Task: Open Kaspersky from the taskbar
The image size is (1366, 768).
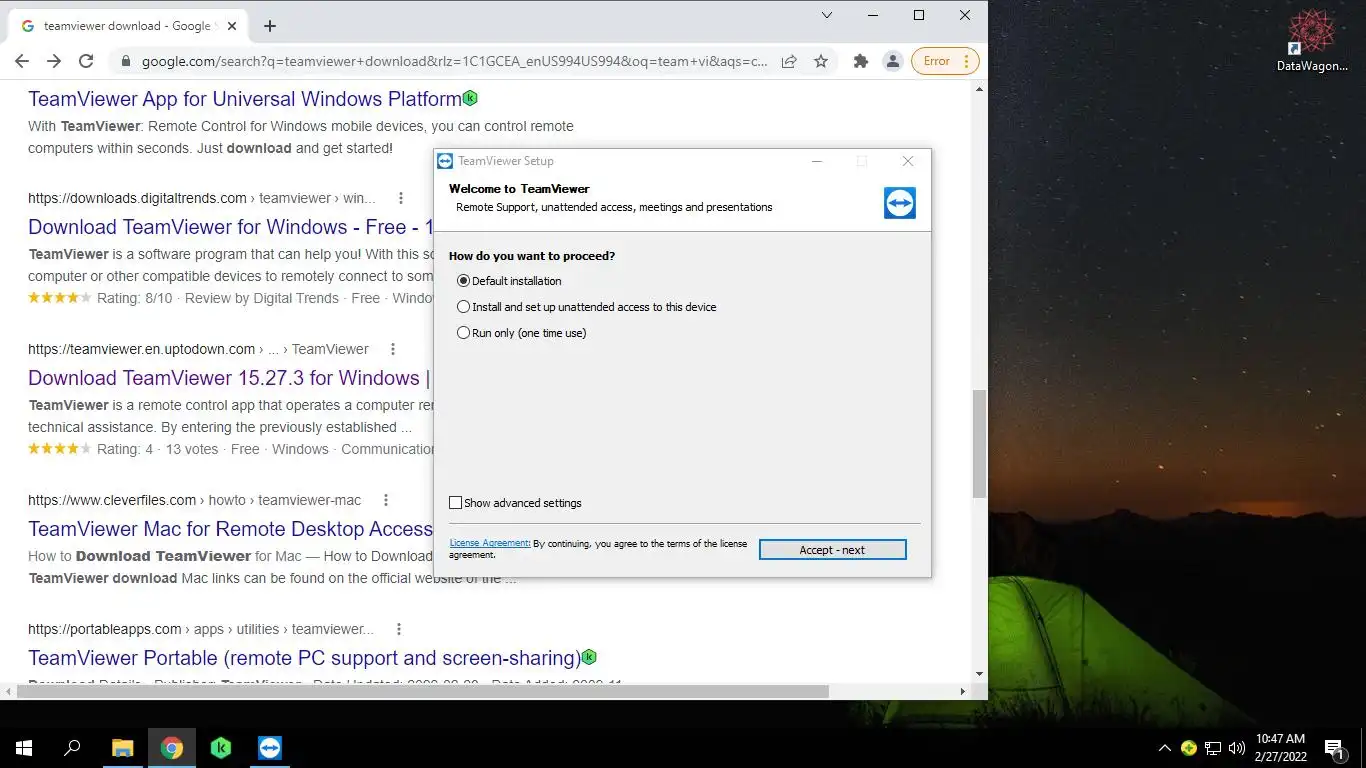Action: [x=221, y=748]
